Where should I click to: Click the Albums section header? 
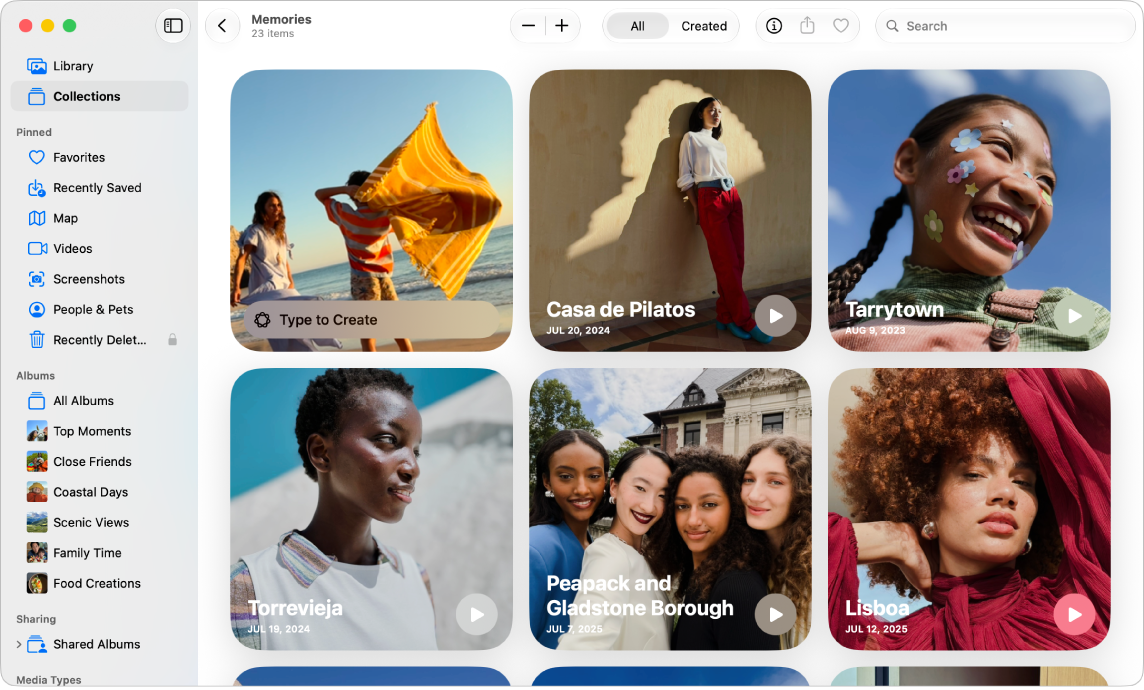(x=36, y=376)
